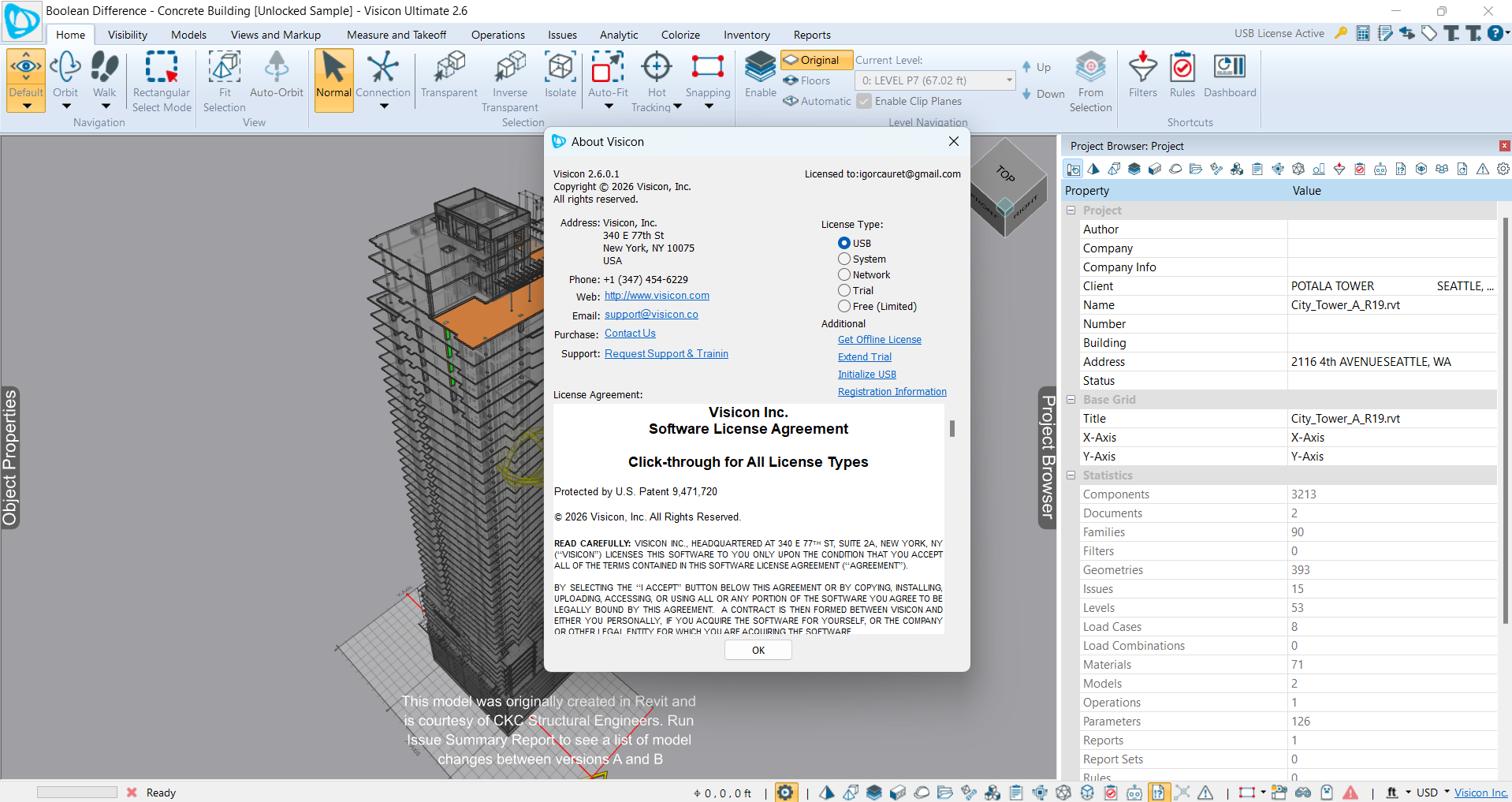Expand the Snapping options arrow
1512x802 pixels.
709,106
